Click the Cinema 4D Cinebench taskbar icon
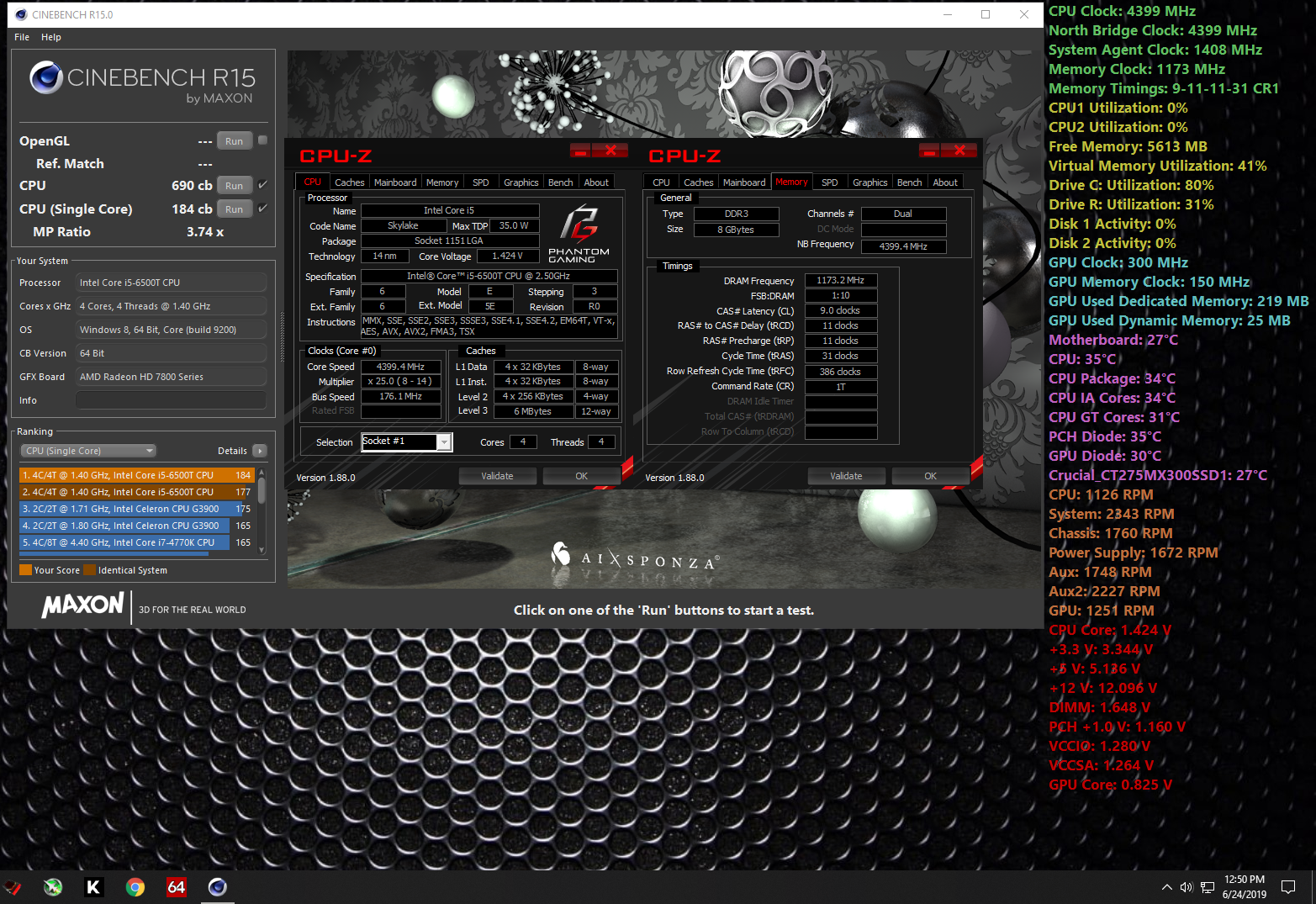 (218, 887)
